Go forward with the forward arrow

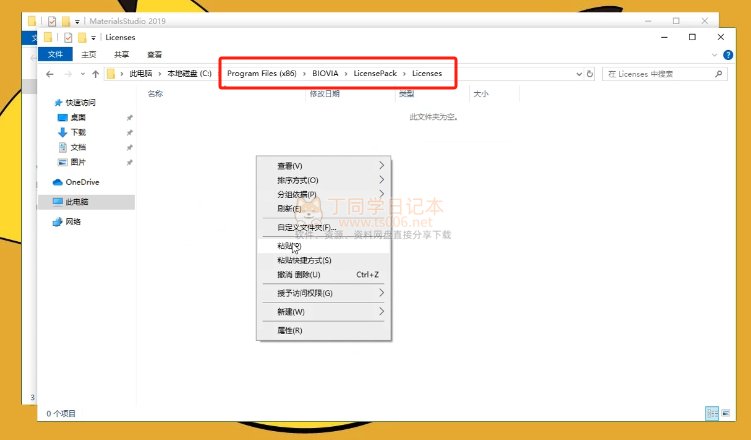tap(68, 74)
